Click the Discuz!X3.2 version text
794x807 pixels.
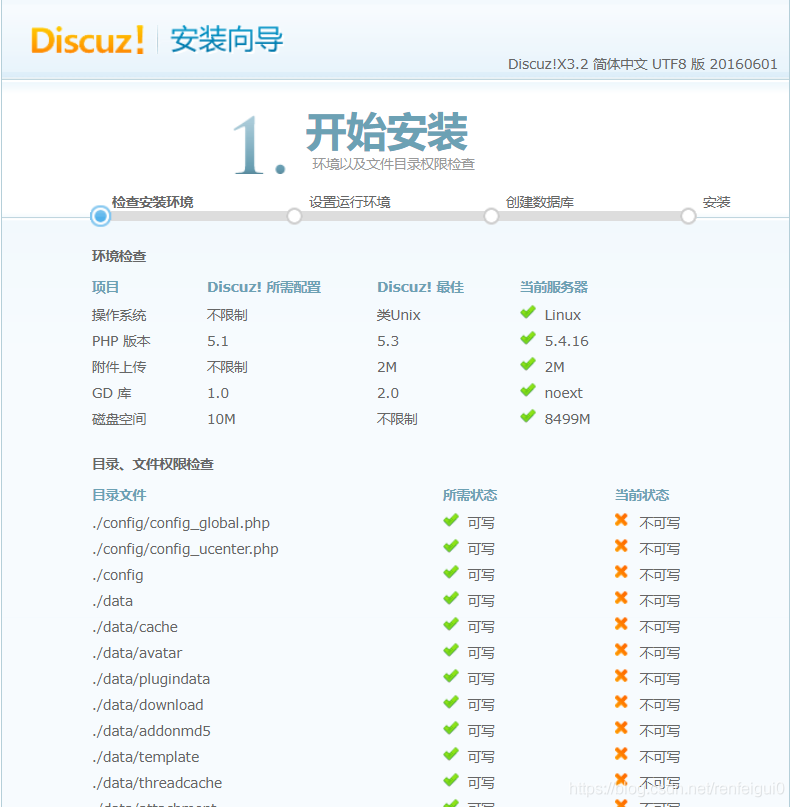pos(643,64)
